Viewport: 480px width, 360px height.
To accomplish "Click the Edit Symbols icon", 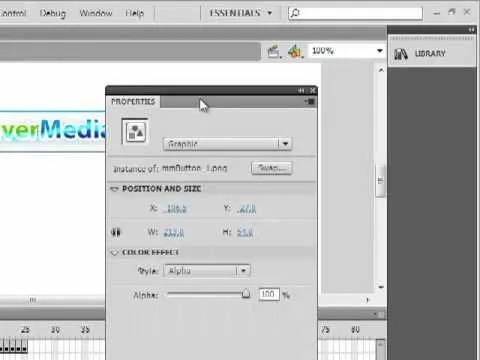I will pos(295,51).
